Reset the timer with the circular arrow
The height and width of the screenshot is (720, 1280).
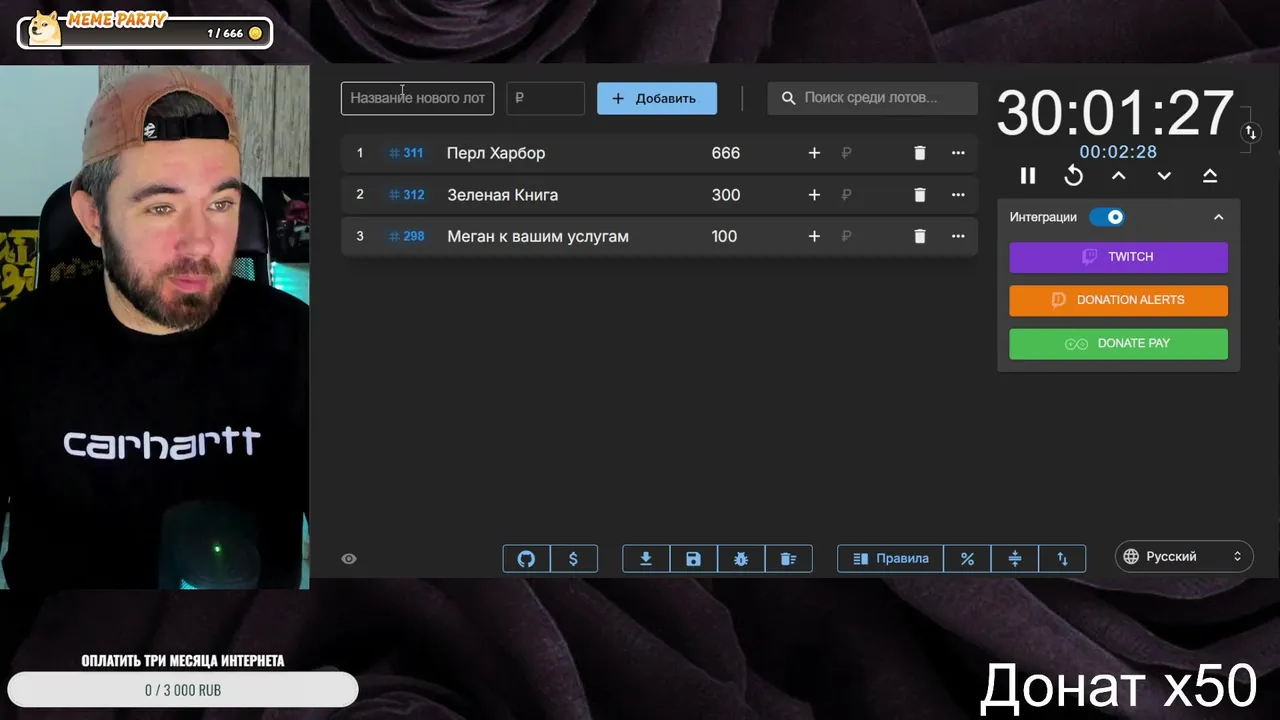[1074, 176]
